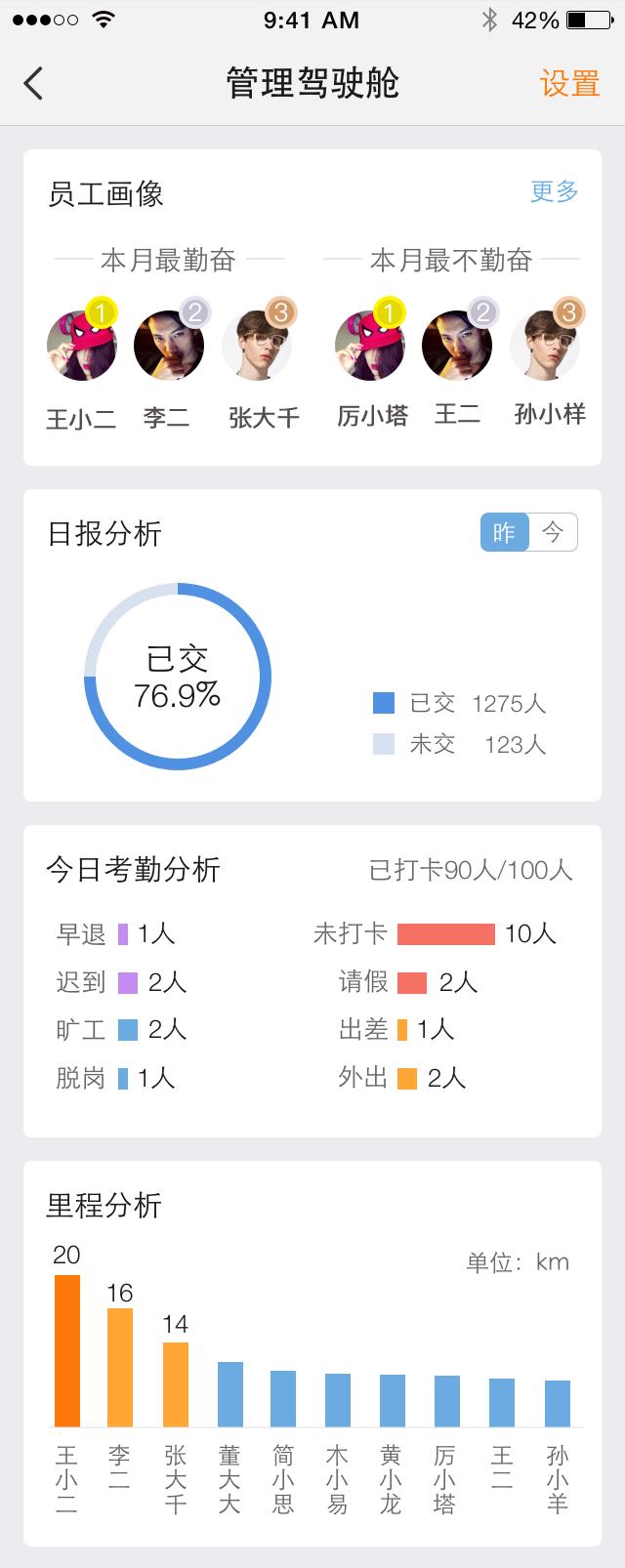Tap the back arrow icon
Image resolution: width=625 pixels, height=1568 pixels.
pos(34,83)
